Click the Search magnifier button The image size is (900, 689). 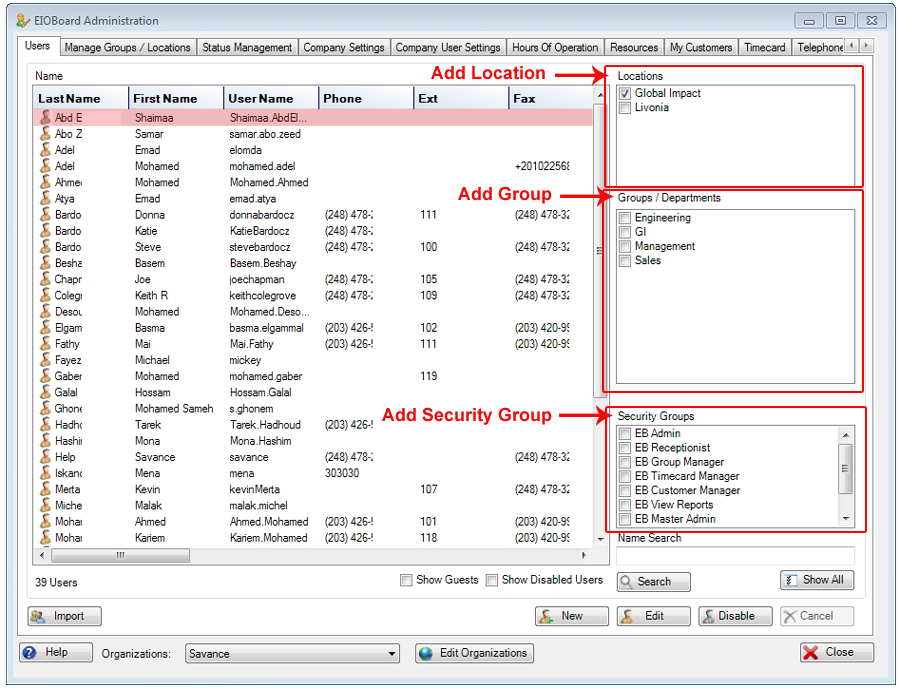pos(627,581)
